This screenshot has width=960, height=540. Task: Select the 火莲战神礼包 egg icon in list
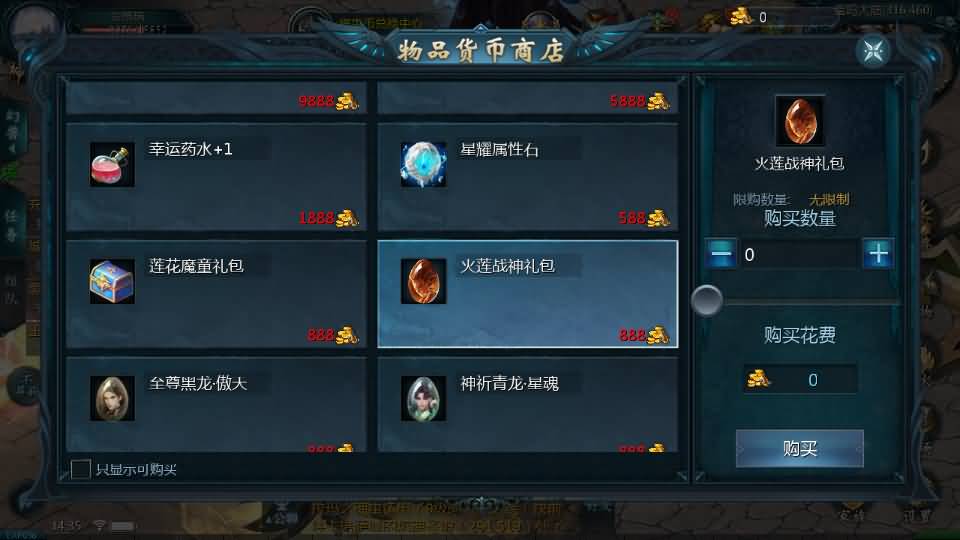pos(423,281)
